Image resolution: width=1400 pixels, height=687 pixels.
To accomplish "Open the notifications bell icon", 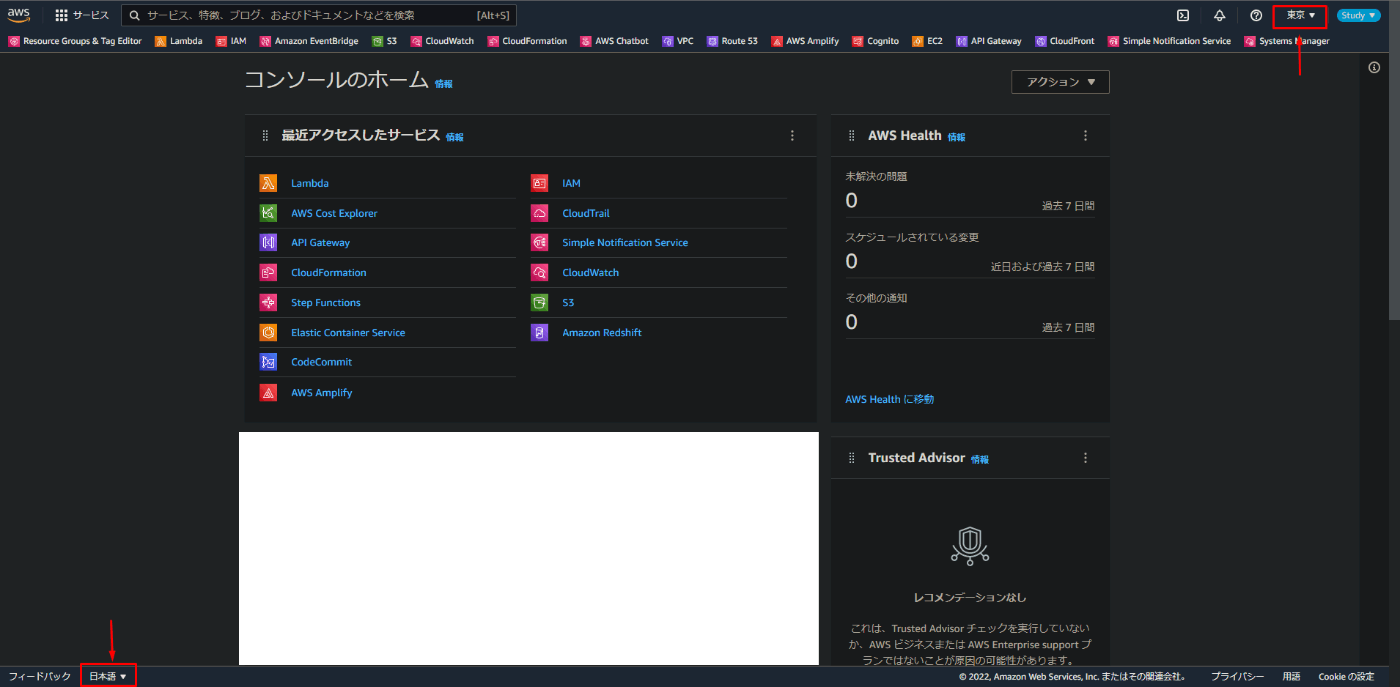I will tap(1219, 15).
